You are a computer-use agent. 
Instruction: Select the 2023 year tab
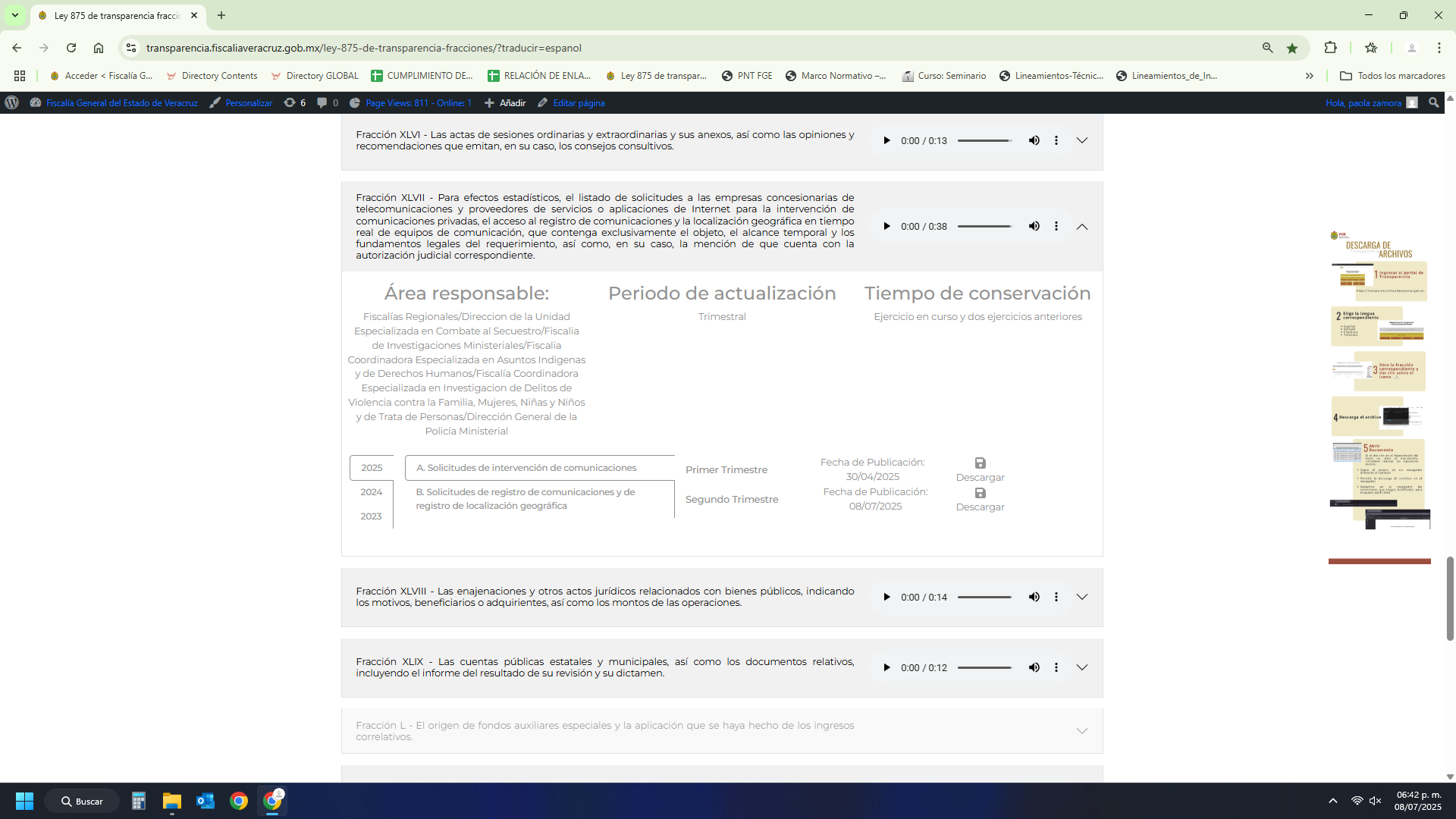click(x=371, y=516)
